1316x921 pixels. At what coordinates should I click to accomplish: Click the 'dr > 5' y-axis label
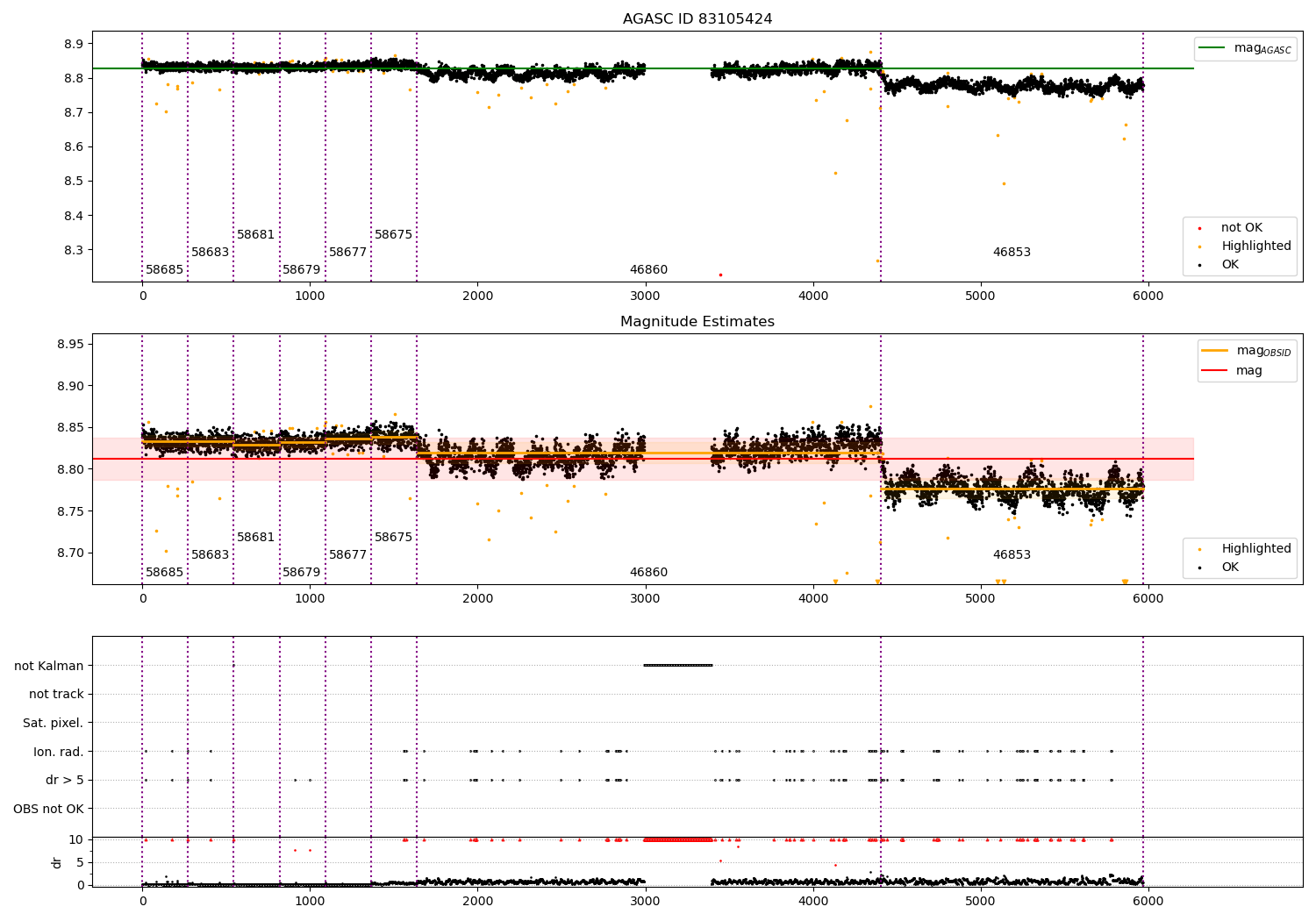[x=65, y=781]
